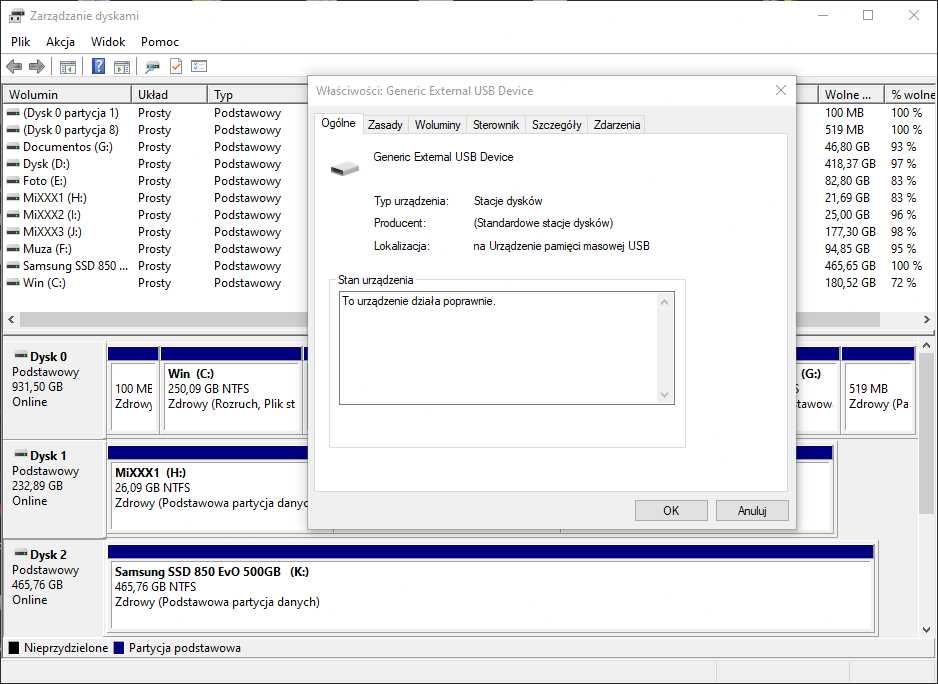
Task: Click the Back arrow toolbar icon
Action: pyautogui.click(x=14, y=66)
